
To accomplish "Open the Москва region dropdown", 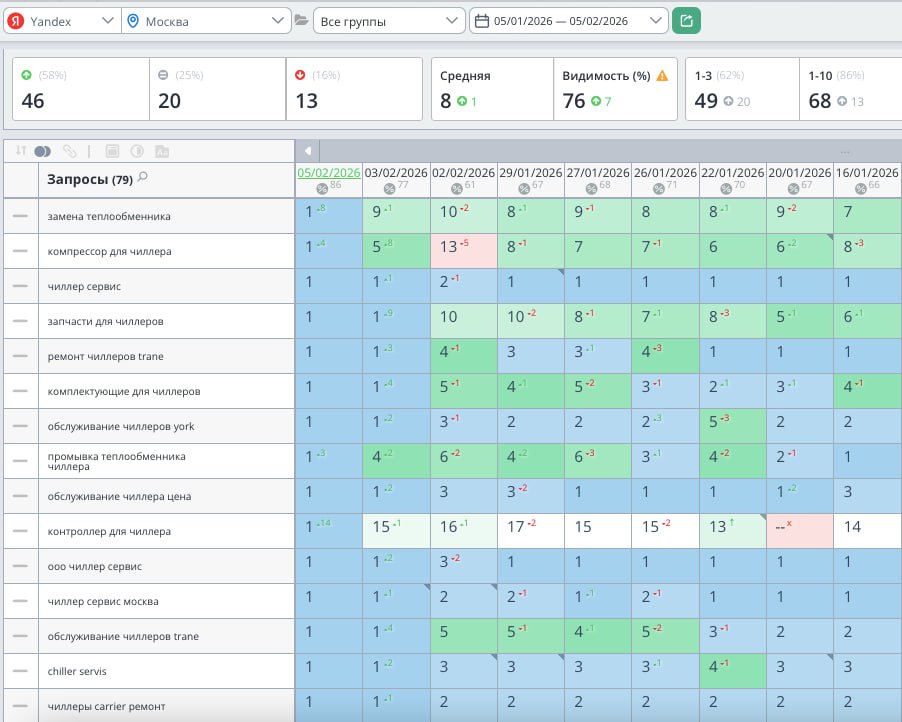I will pos(207,21).
